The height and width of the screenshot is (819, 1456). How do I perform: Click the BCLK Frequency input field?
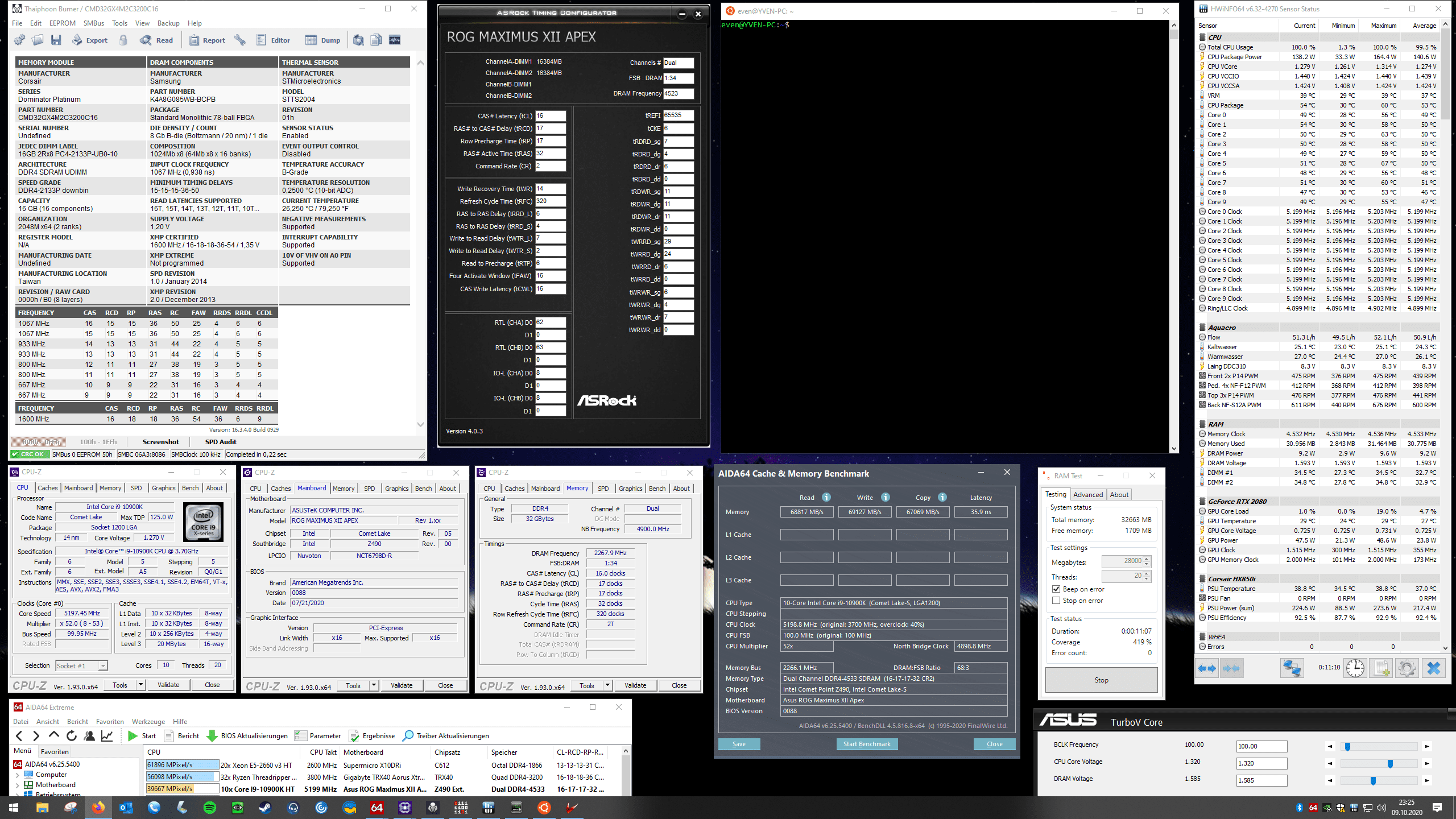(x=1261, y=746)
